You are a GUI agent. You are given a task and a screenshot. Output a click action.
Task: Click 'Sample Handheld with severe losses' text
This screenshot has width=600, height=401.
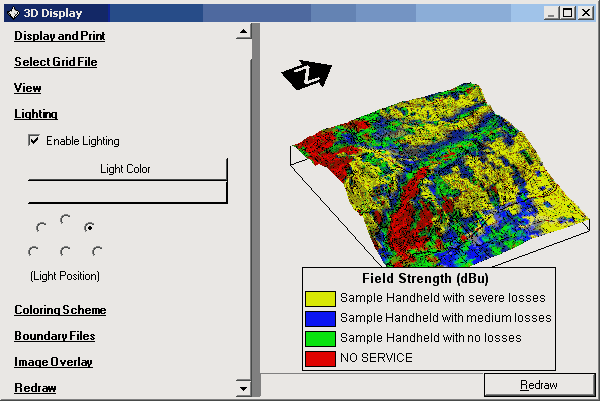(x=443, y=298)
